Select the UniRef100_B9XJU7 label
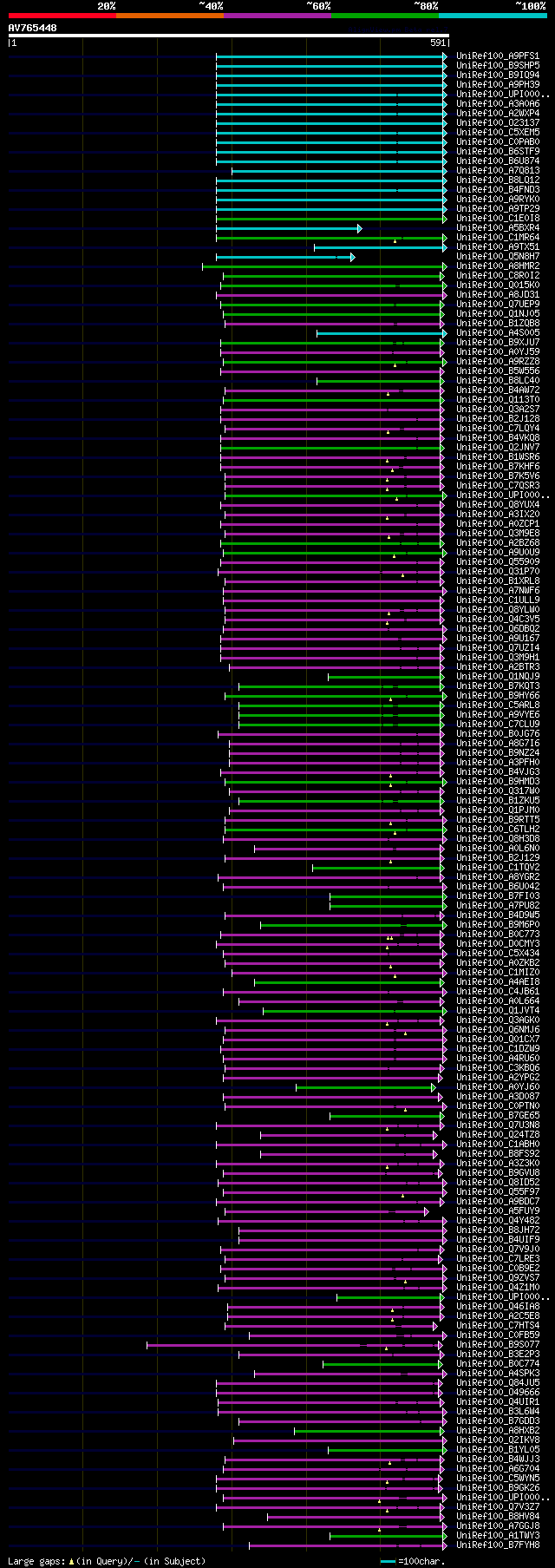The height and width of the screenshot is (1568, 555). (x=498, y=342)
